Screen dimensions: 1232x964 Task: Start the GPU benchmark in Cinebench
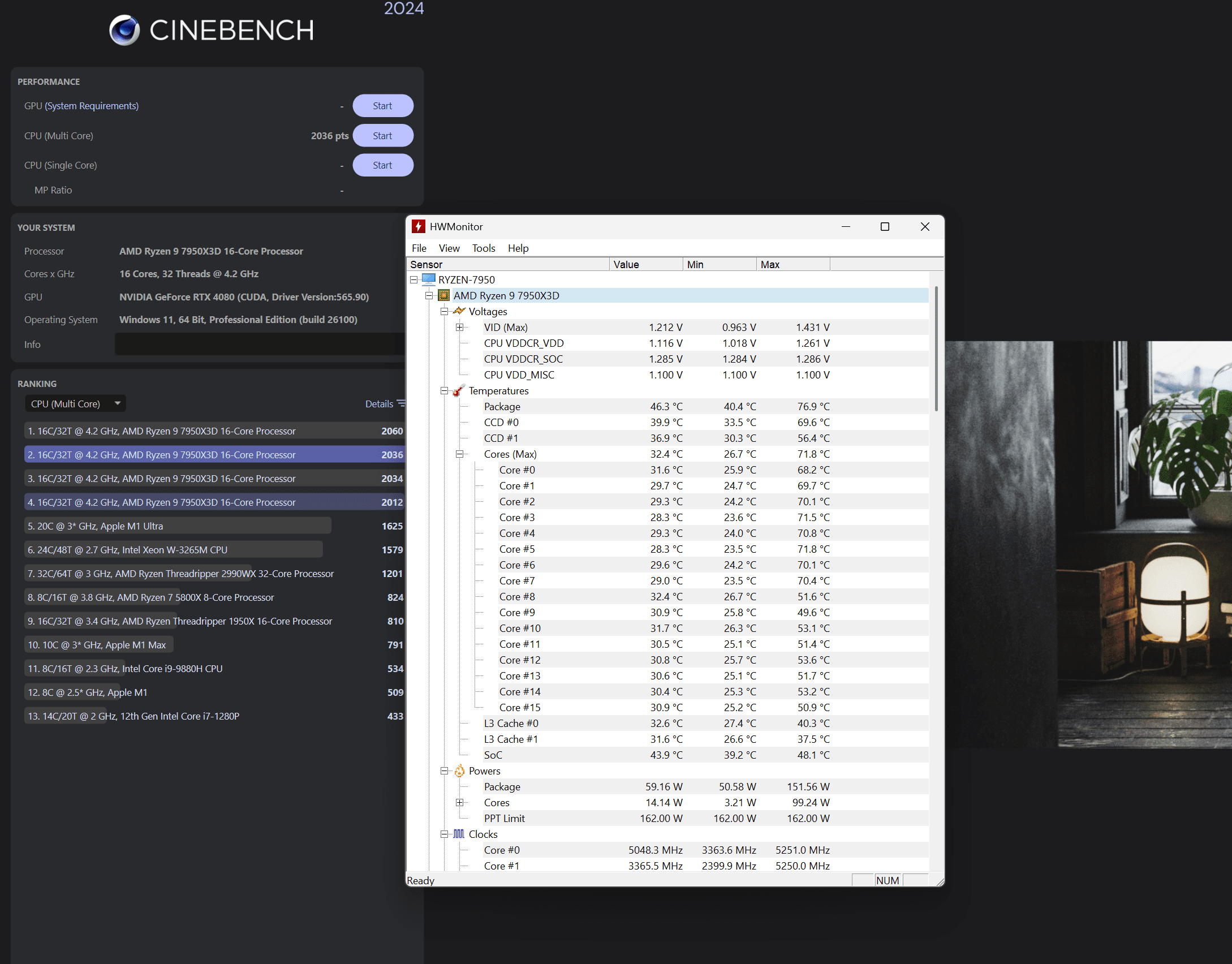pyautogui.click(x=383, y=106)
